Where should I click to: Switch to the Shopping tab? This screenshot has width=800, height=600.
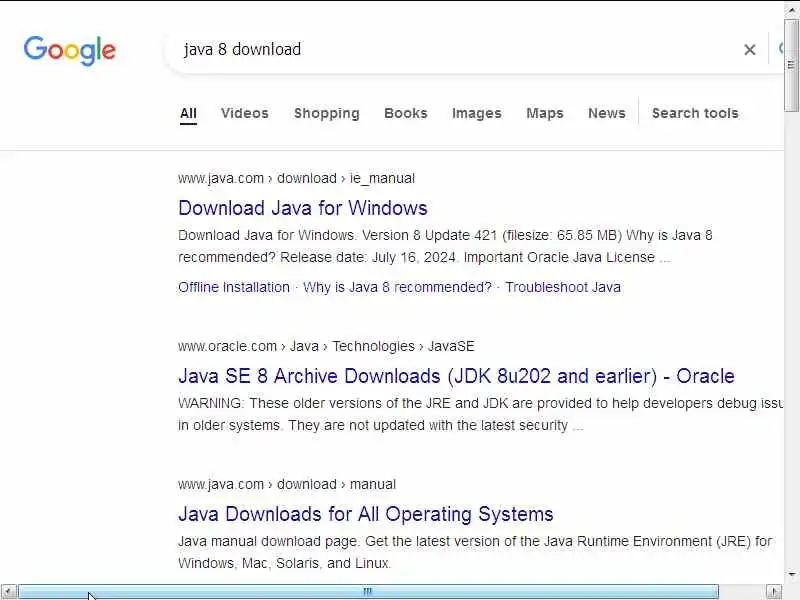tap(327, 113)
